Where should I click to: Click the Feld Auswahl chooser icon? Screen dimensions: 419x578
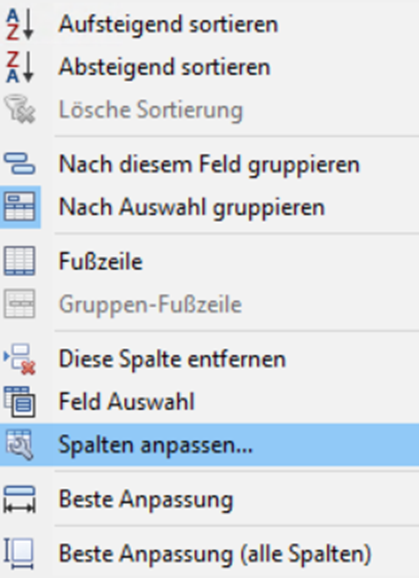20,402
